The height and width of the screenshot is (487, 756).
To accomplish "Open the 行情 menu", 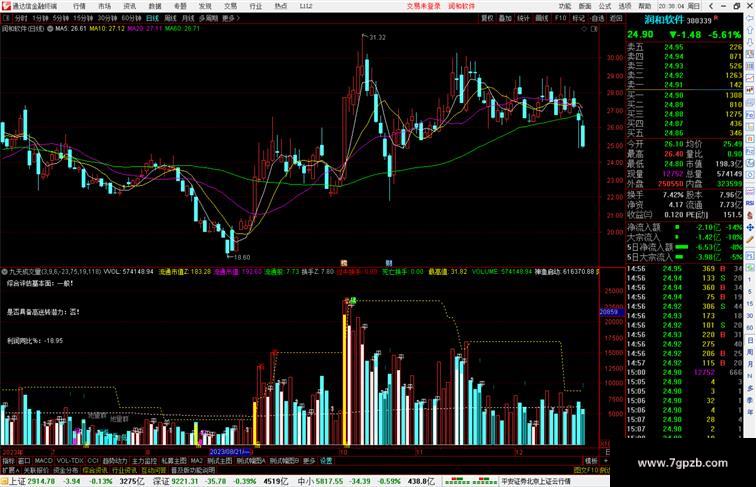I will point(79,6).
